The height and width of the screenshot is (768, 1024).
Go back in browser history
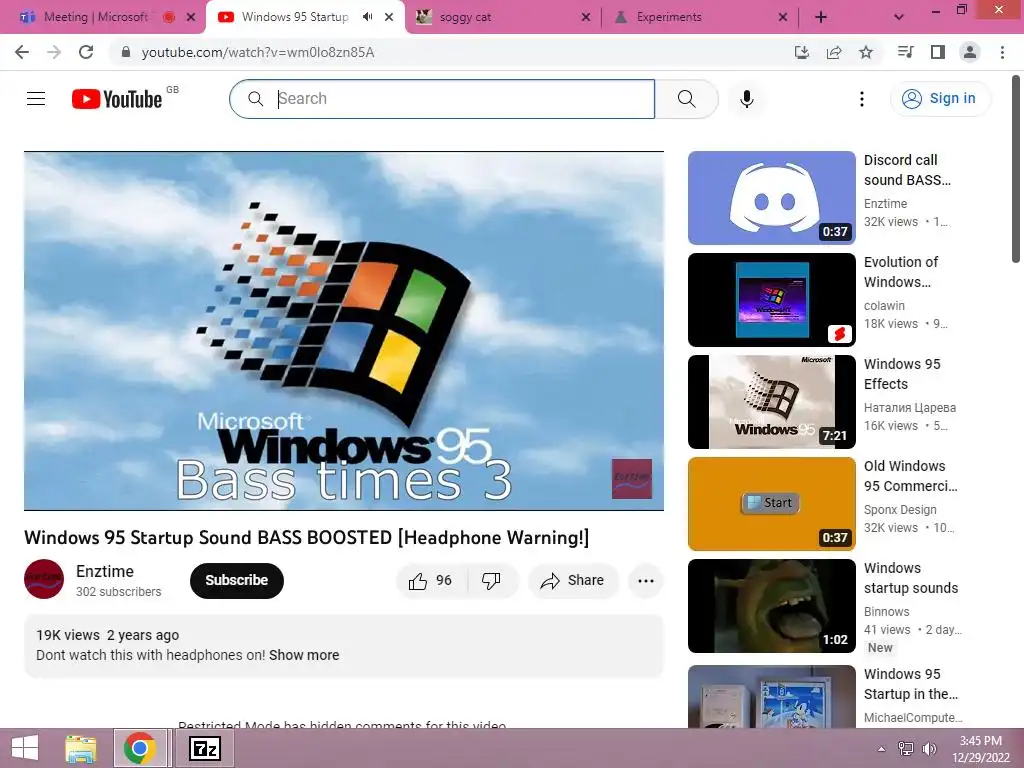(22, 52)
